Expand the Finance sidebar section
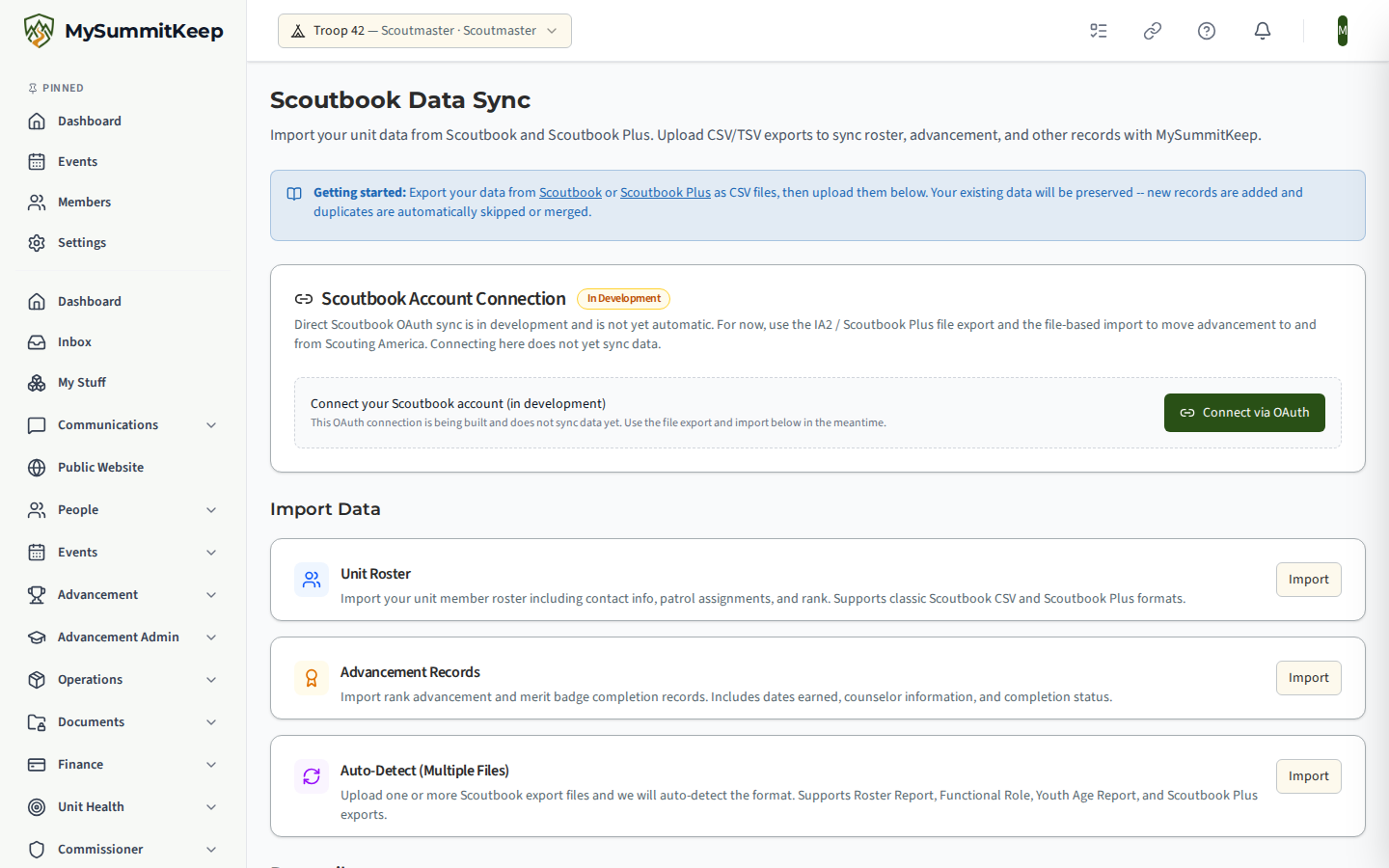The height and width of the screenshot is (868, 1389). 123,765
